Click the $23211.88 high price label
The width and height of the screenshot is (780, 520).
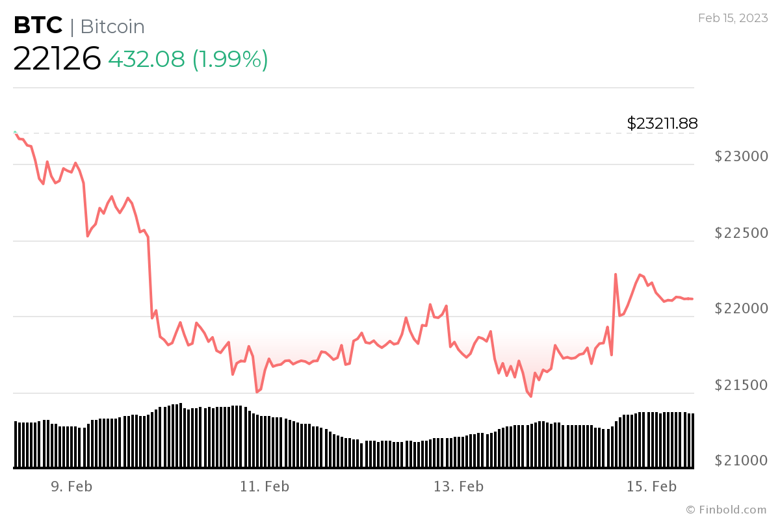pos(662,123)
